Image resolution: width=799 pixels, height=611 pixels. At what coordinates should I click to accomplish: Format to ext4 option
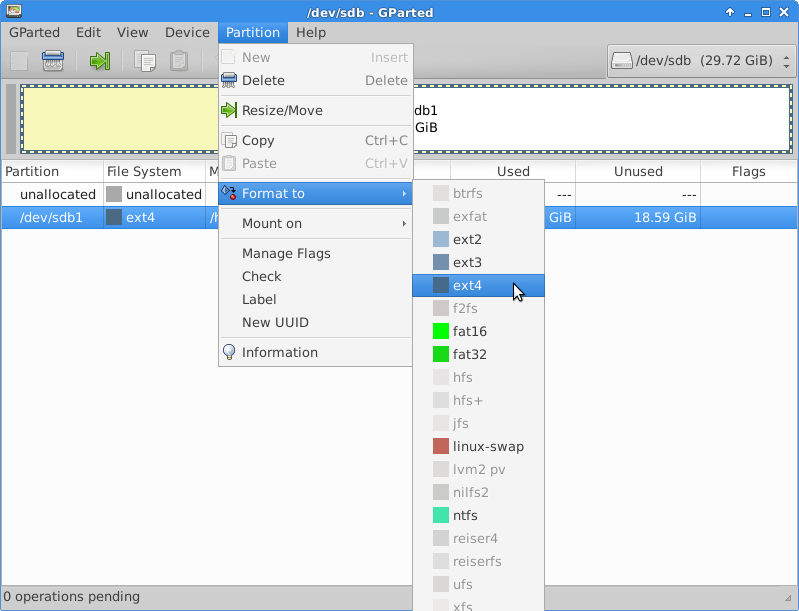[478, 285]
